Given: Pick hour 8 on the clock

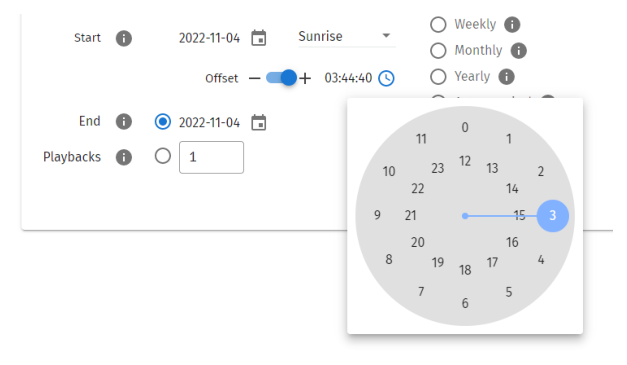Looking at the screenshot, I should [389, 259].
